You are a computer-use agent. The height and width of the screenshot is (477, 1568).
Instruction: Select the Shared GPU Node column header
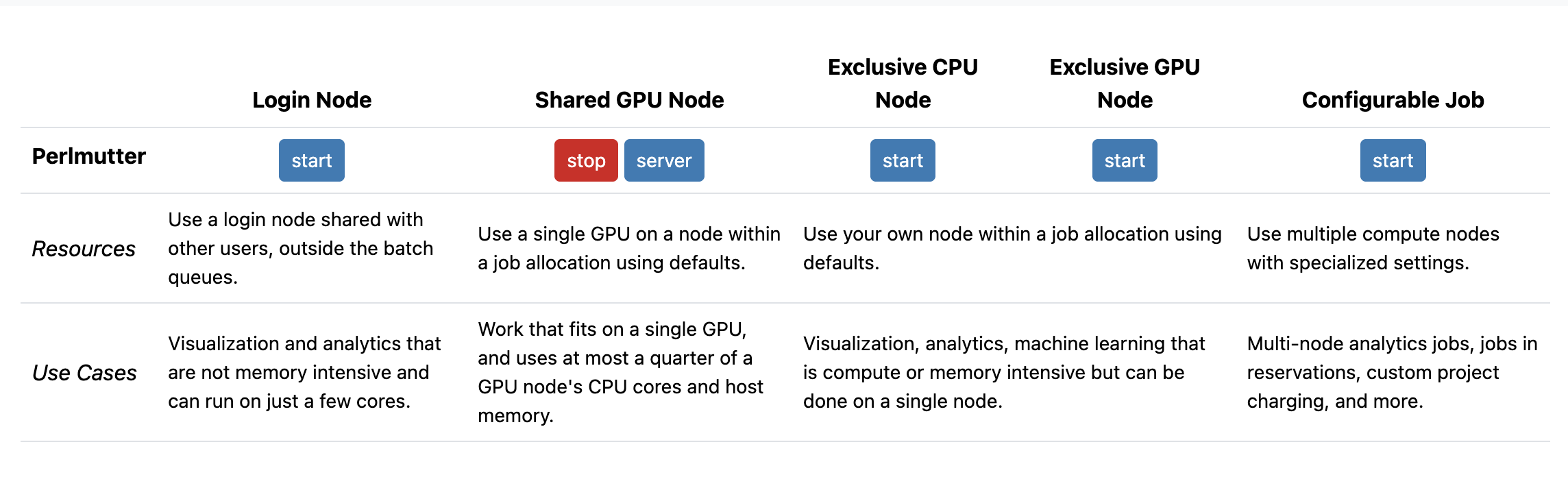coord(630,99)
